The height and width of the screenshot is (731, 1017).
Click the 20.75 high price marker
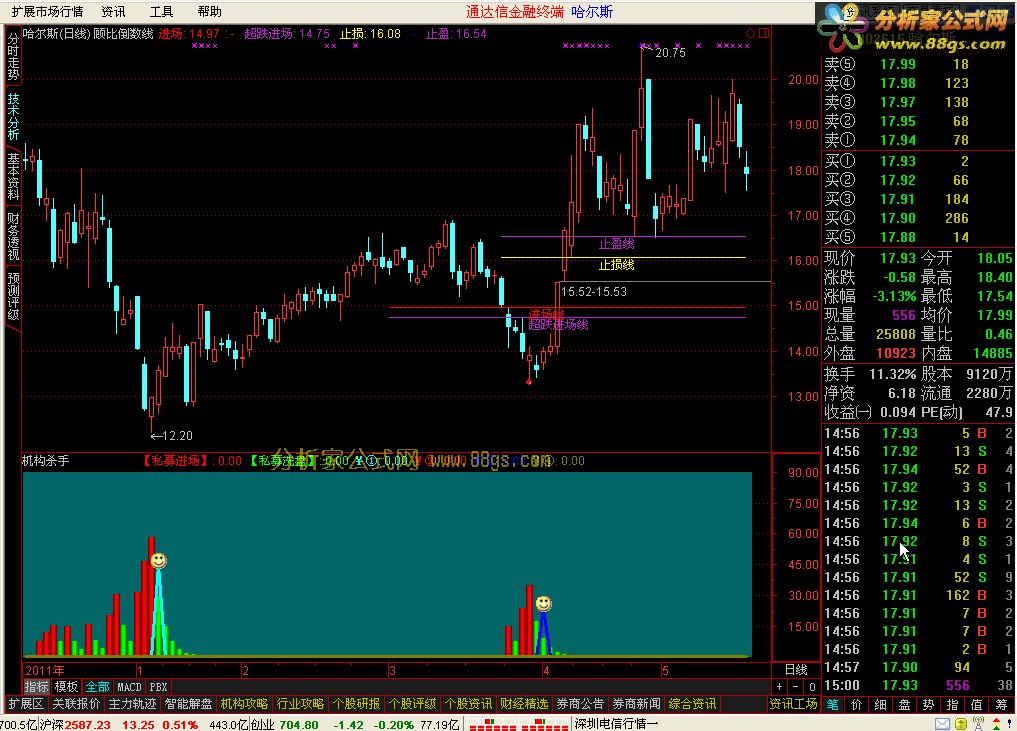pyautogui.click(x=670, y=53)
